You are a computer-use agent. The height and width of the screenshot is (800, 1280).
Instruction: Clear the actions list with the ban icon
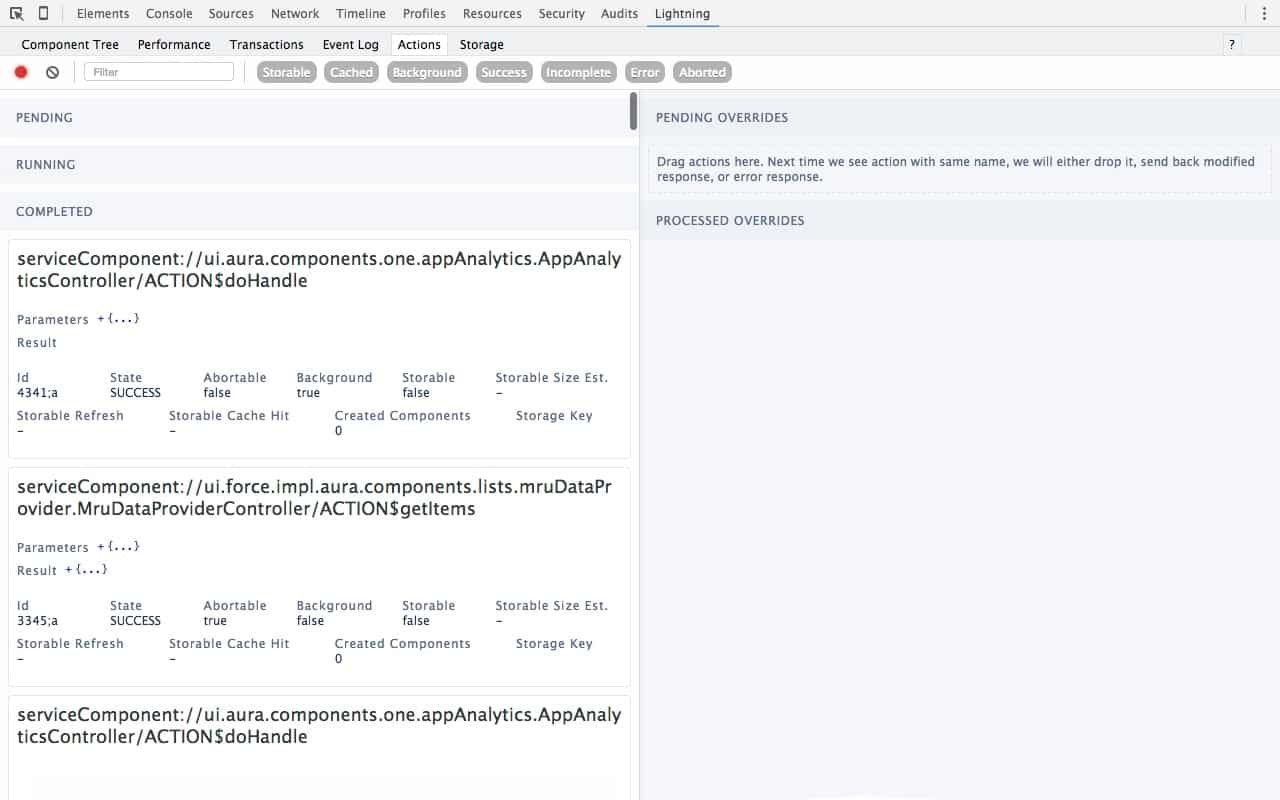point(53,72)
